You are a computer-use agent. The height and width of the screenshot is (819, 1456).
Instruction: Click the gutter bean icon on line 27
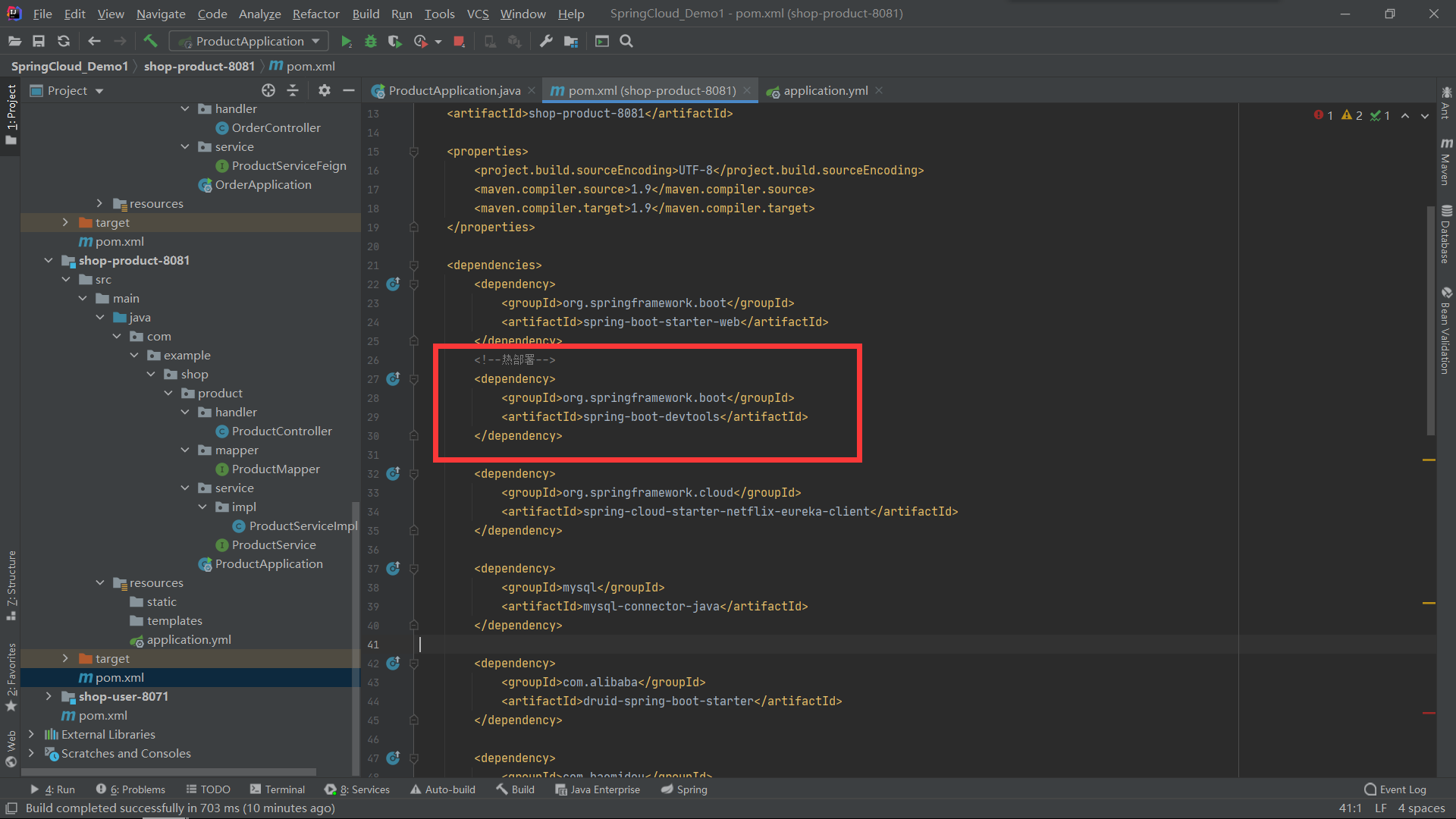click(x=393, y=378)
